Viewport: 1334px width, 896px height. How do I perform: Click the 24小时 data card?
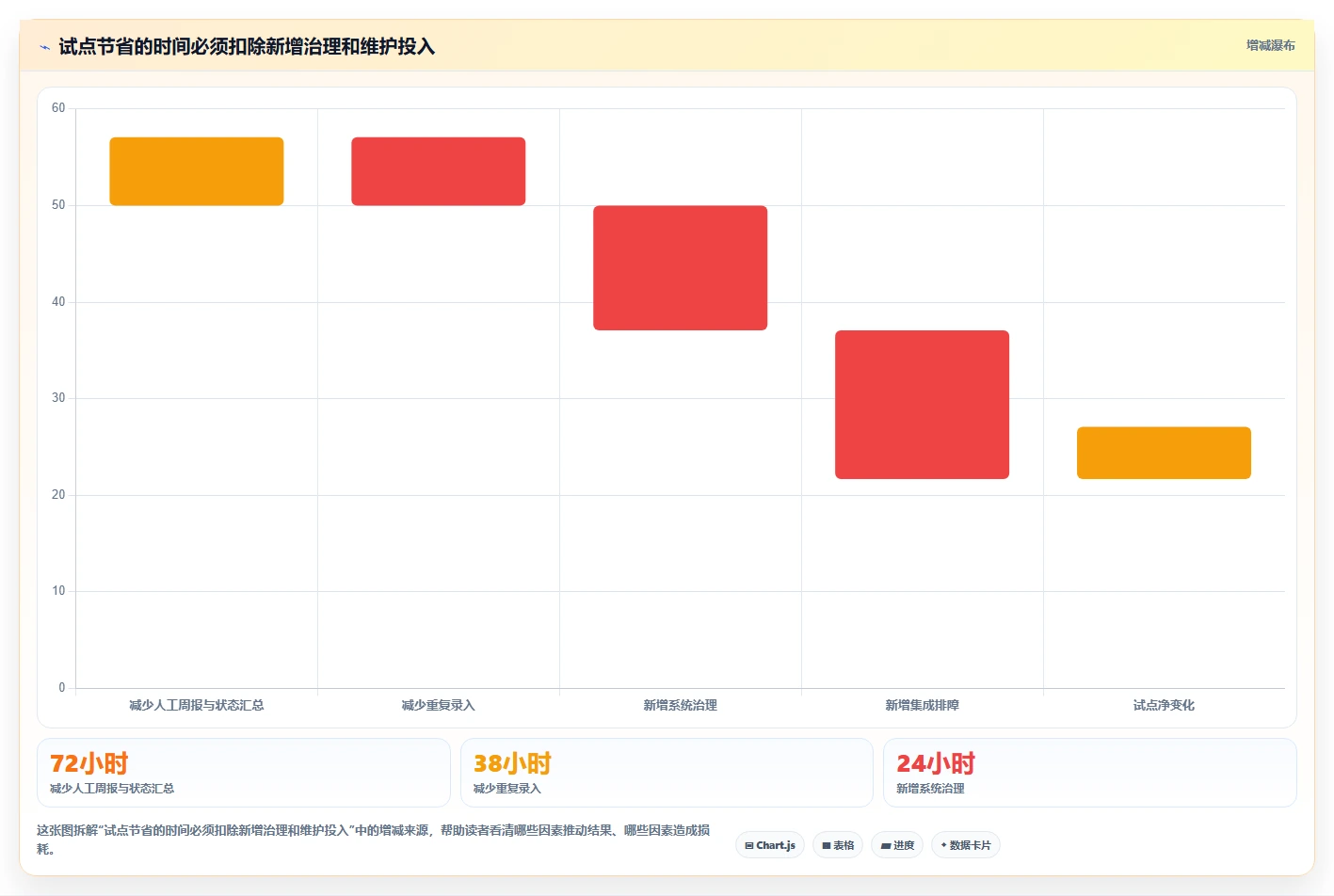1090,773
